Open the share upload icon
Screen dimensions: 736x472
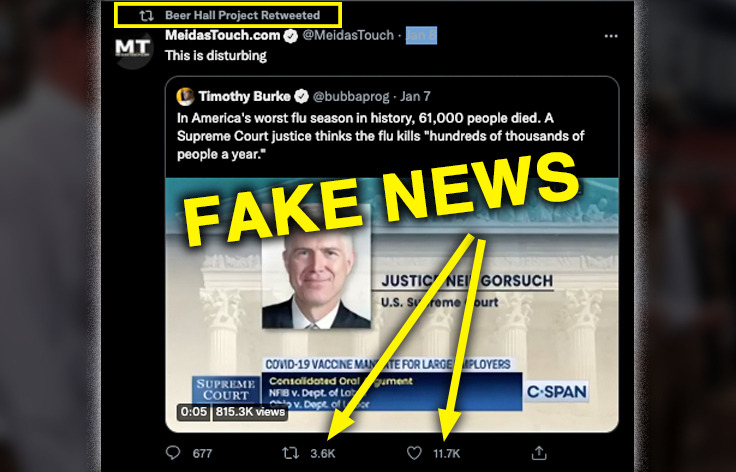coord(539,453)
